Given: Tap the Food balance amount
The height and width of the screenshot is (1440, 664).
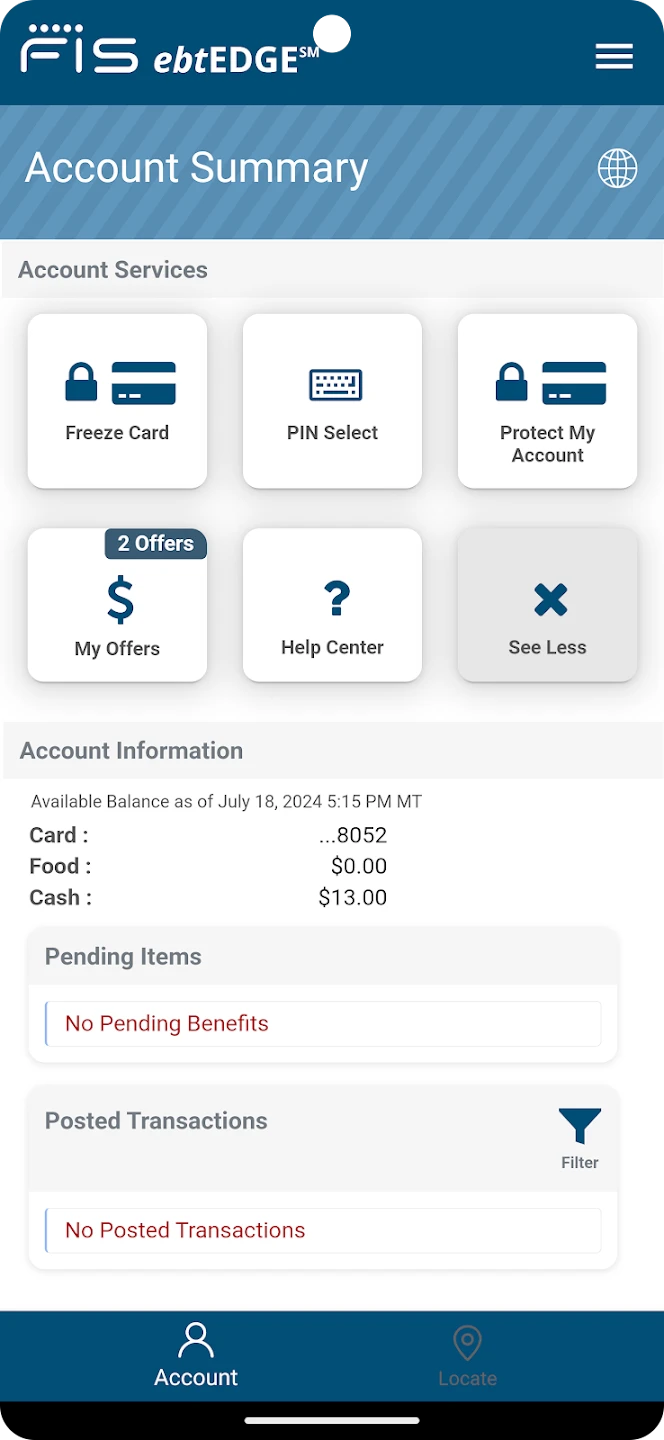Looking at the screenshot, I should (x=358, y=866).
